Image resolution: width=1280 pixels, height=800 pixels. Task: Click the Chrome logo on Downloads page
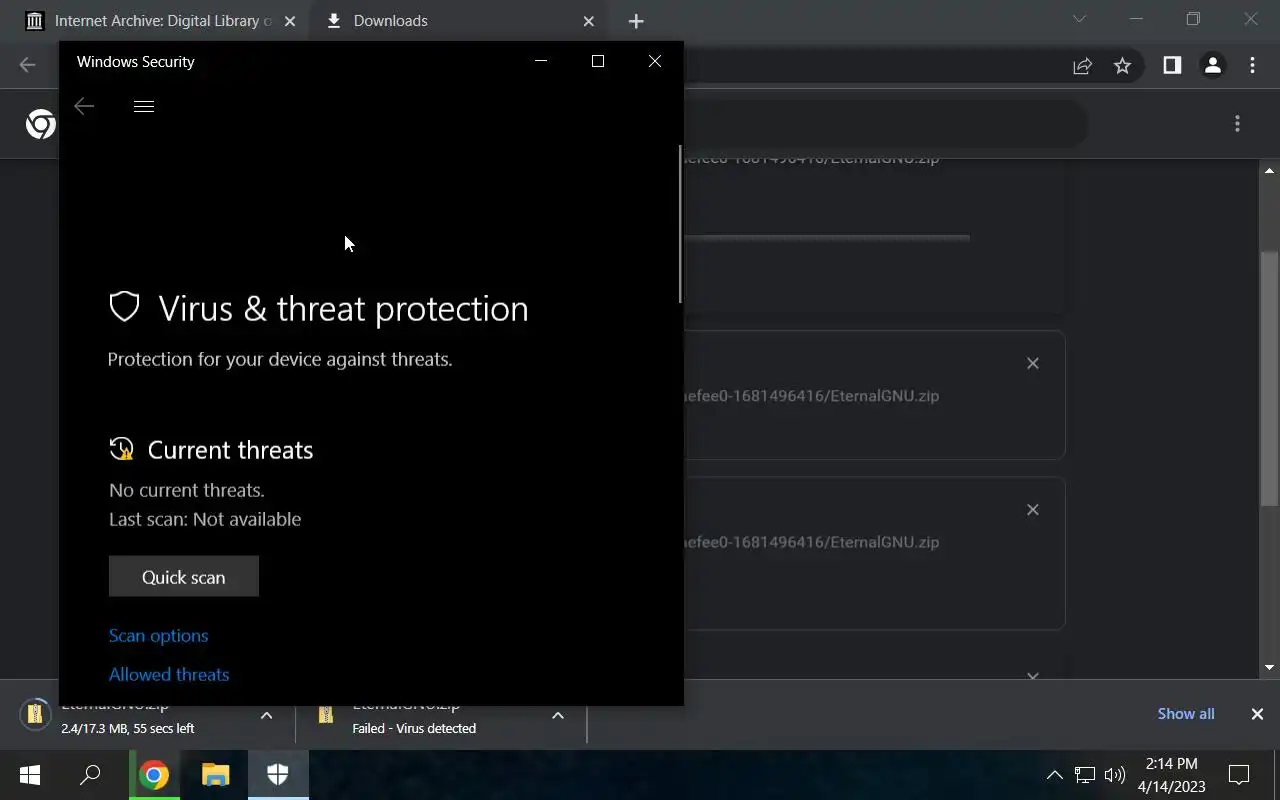coord(40,124)
